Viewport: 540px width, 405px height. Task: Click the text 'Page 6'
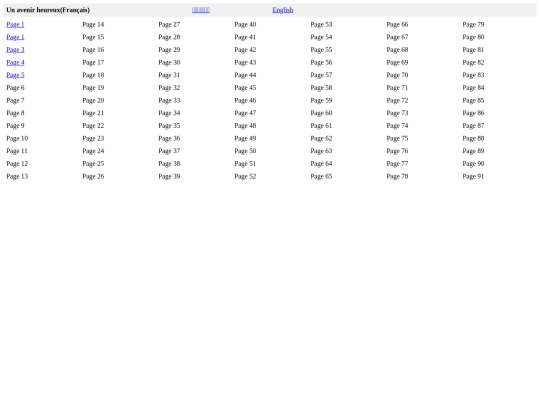(15, 88)
